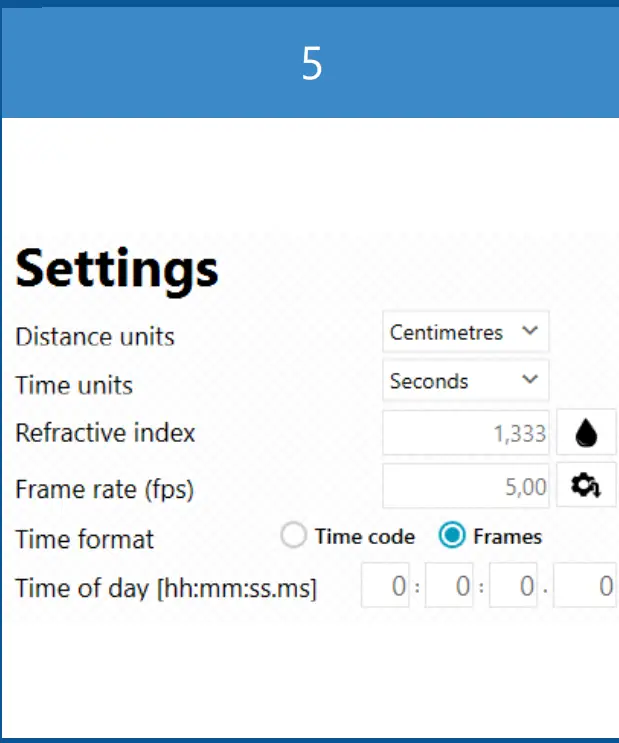619x743 pixels.
Task: Click the hours field of Time of day
Action: (386, 586)
